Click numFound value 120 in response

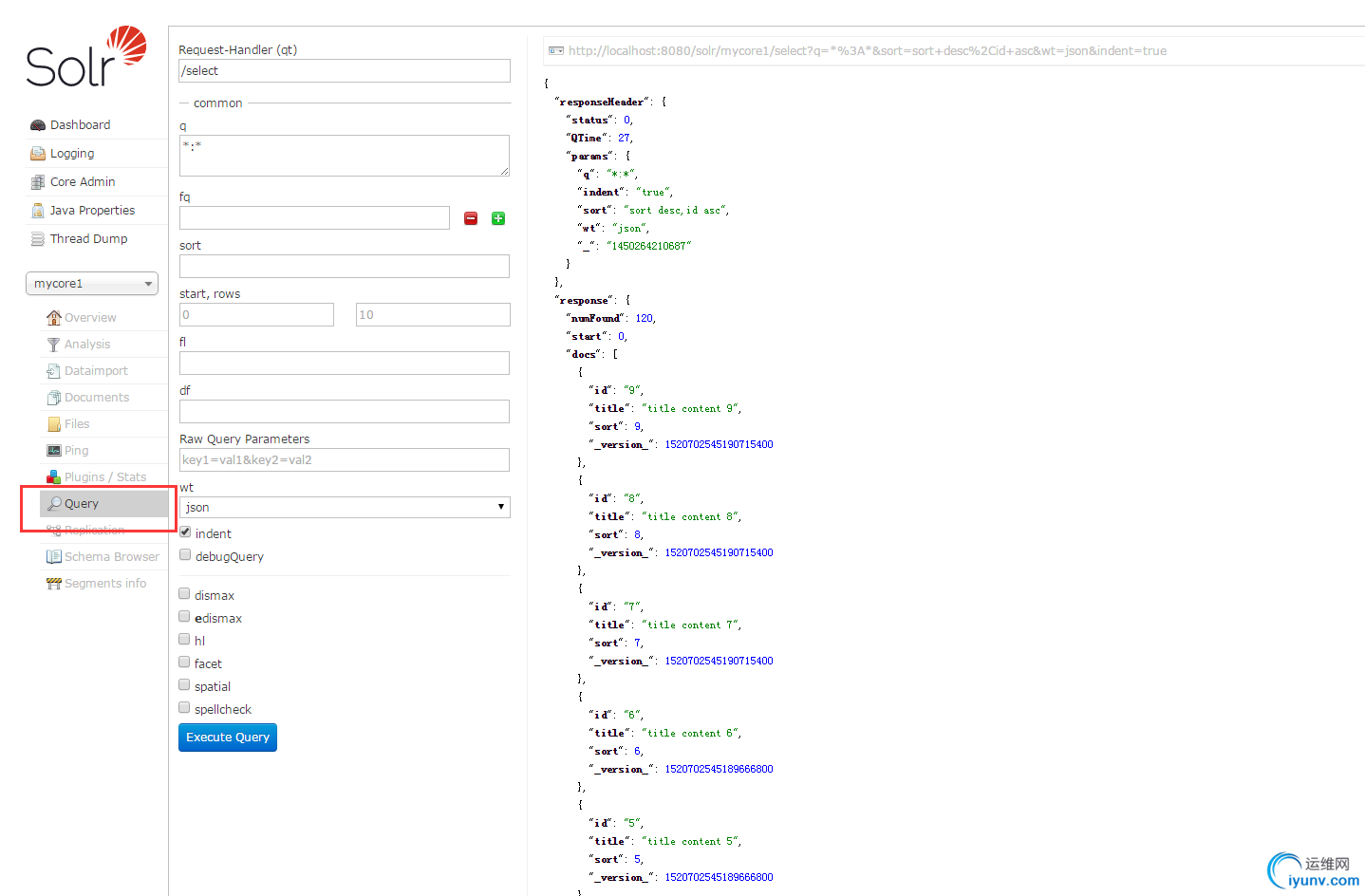pos(644,319)
